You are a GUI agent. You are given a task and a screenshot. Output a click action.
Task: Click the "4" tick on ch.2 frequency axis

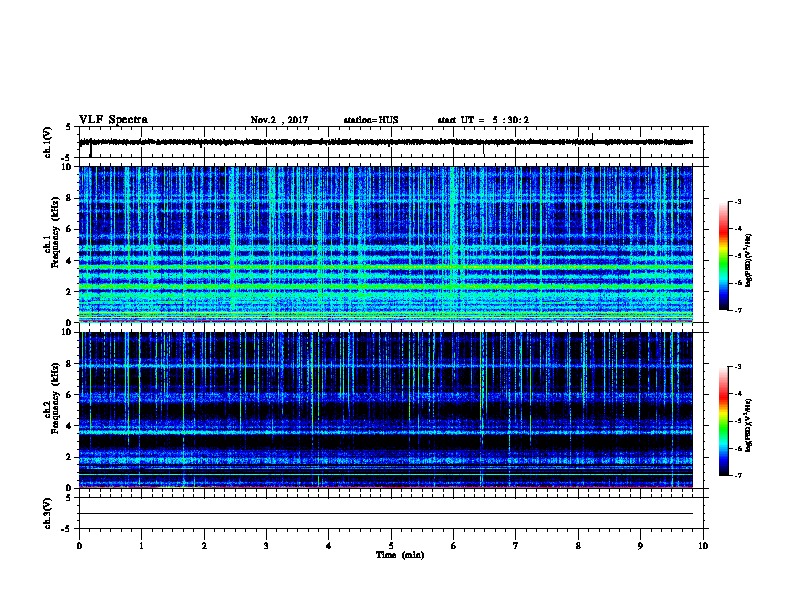(x=69, y=426)
